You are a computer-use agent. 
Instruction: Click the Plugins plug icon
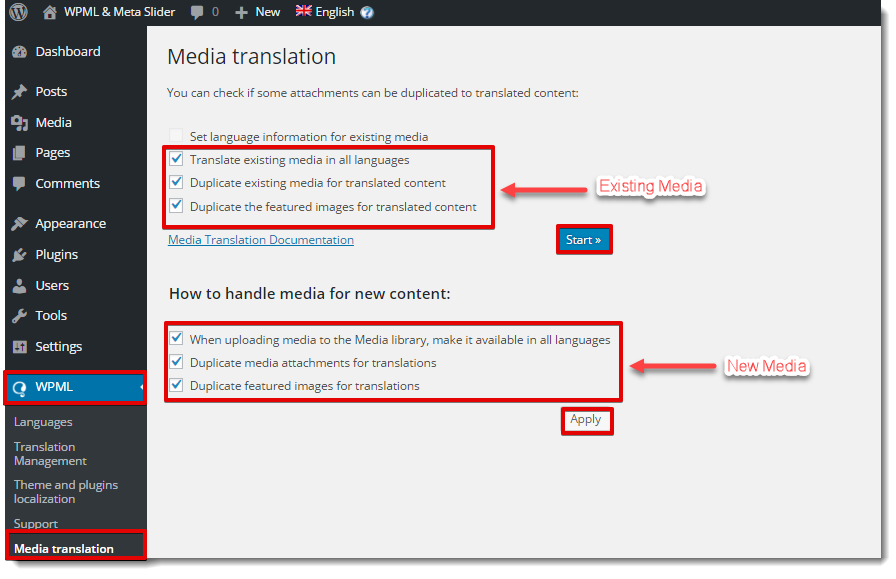[19, 255]
